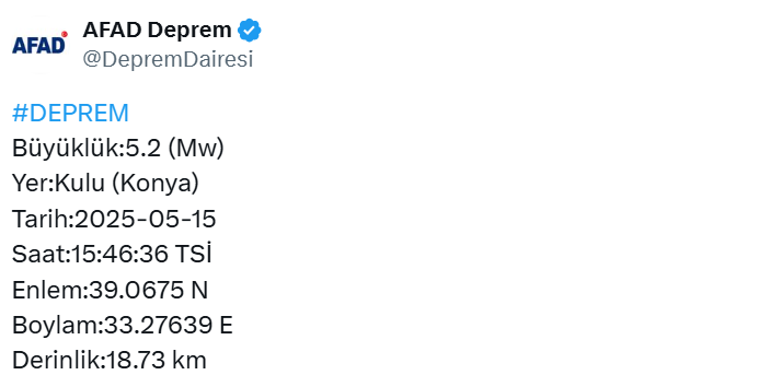Viewport: 770px width, 375px height.
Task: Click the AFAD logo profile picture
Action: point(40,44)
